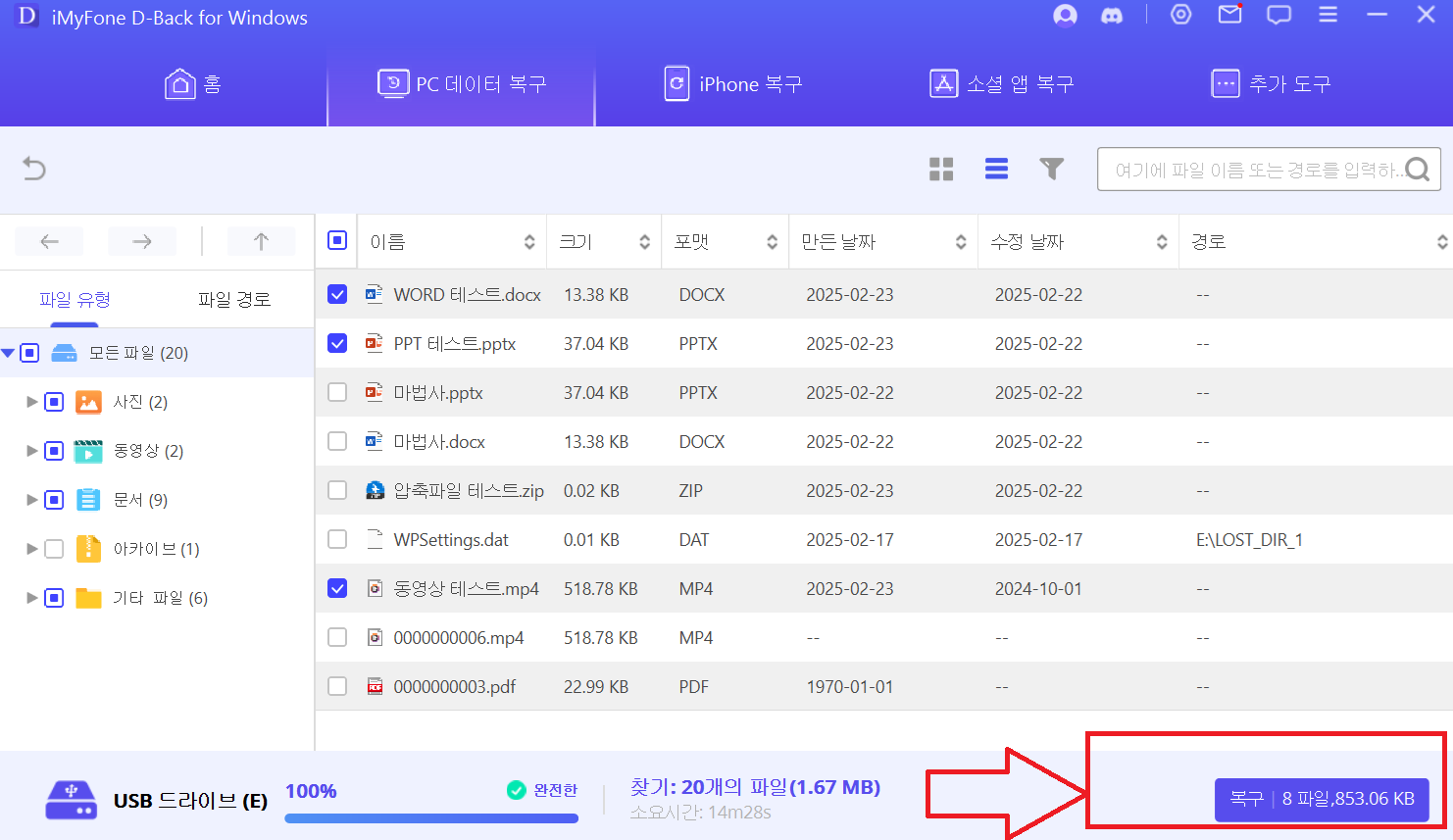This screenshot has width=1453, height=840.
Task: Click the USB drive icon in status bar
Action: [x=71, y=800]
